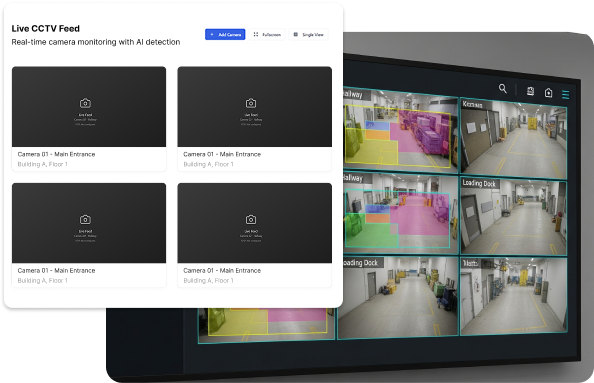Click 'Real-time camera monitoring with AI detection' subtitle
The width and height of the screenshot is (594, 383).
click(96, 42)
